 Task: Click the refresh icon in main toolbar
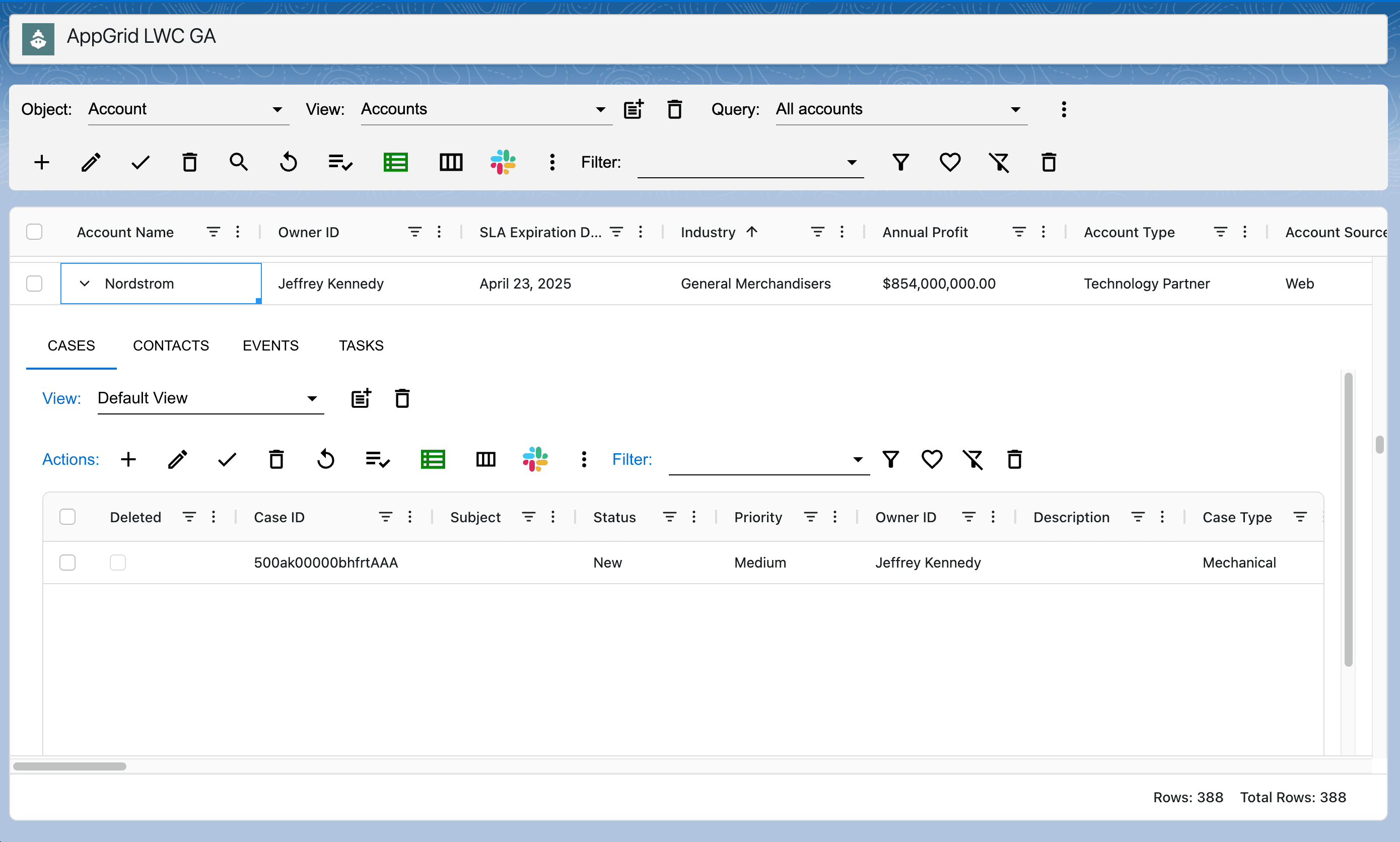[x=288, y=162]
